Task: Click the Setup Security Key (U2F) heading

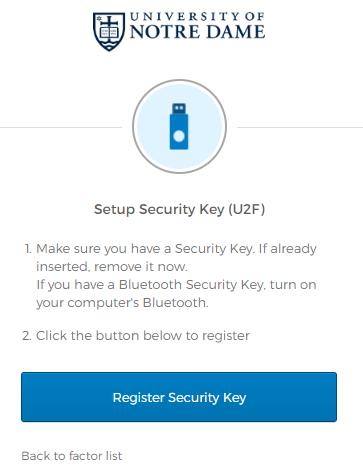Action: coord(179,209)
